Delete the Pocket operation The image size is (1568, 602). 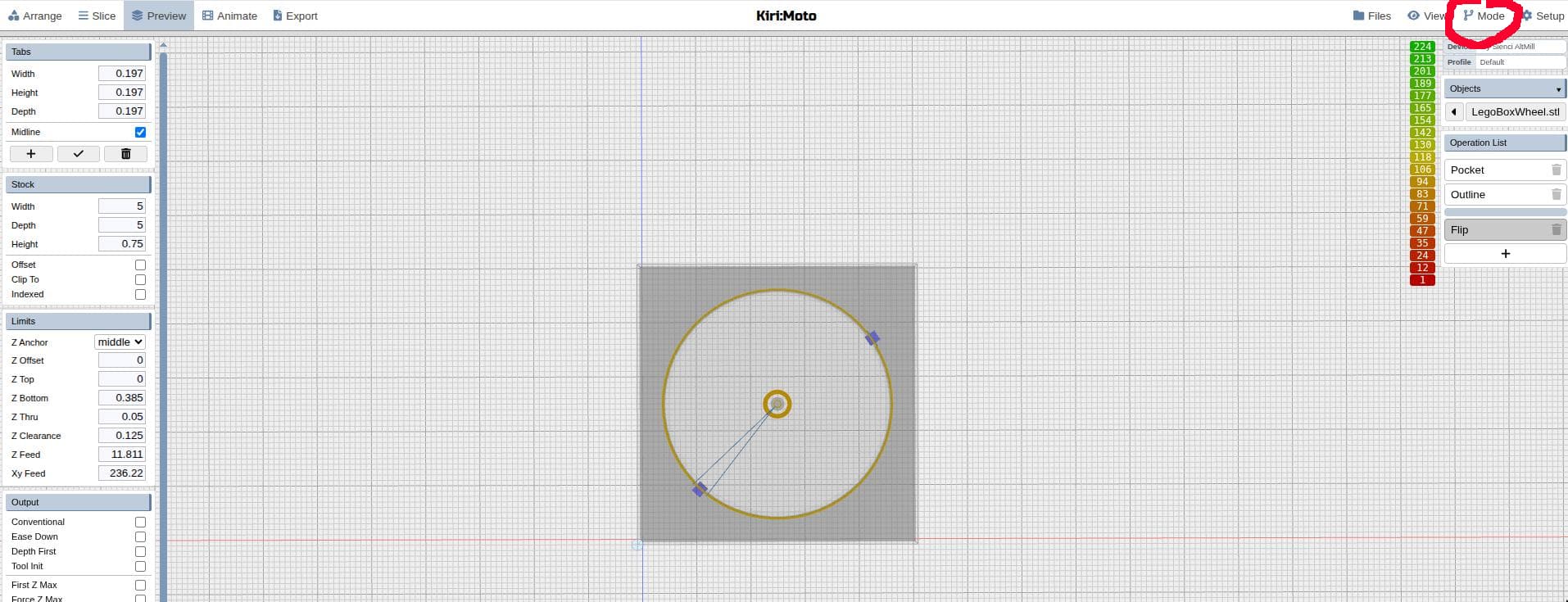1556,170
